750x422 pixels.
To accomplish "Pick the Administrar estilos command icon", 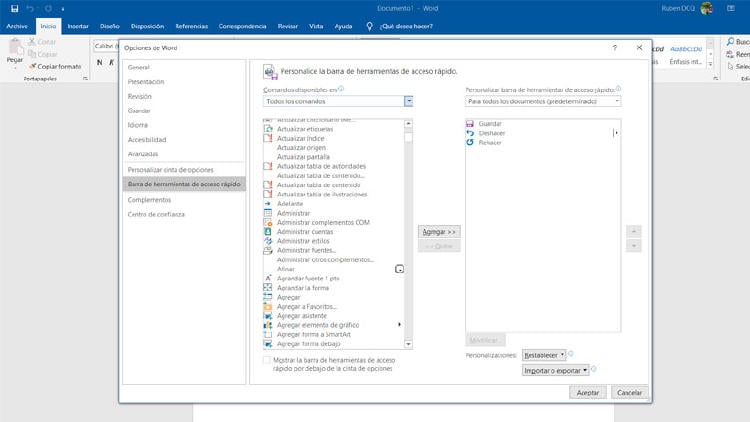I will coord(267,241).
